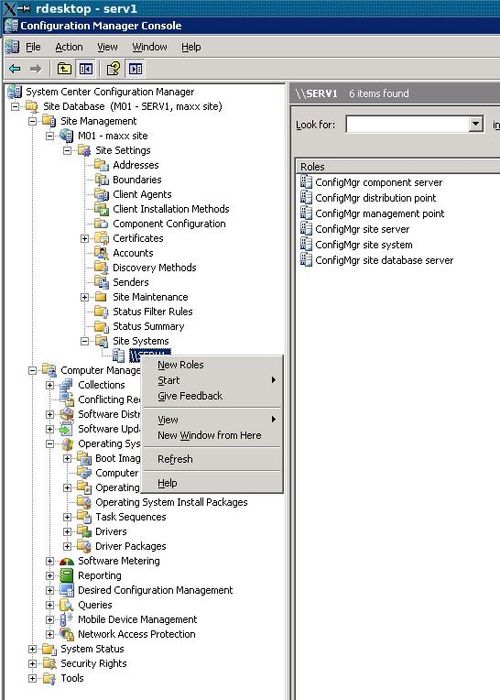The height and width of the screenshot is (700, 500).
Task: Click the Network Access Protection icon
Action: [67, 634]
